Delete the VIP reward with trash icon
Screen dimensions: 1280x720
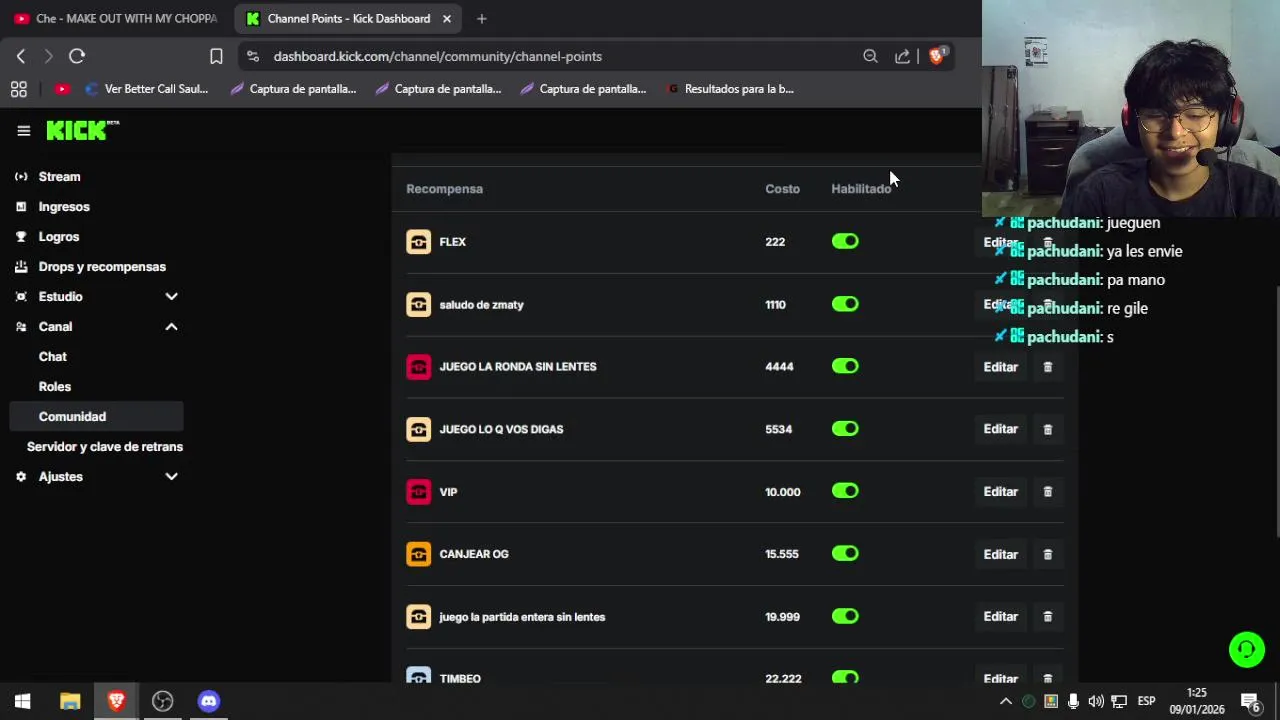[x=1048, y=492]
